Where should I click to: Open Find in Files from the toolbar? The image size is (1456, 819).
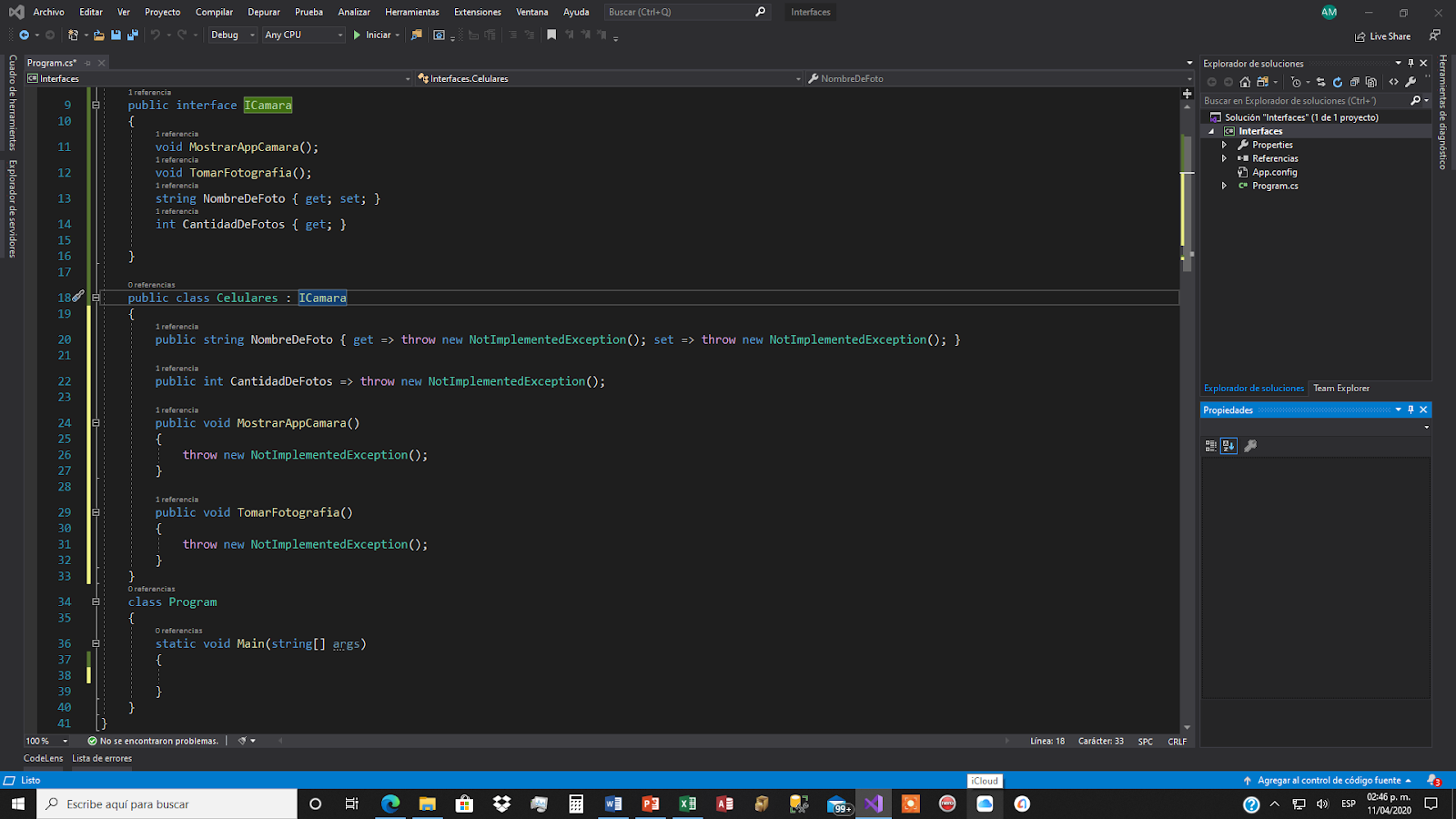click(x=416, y=35)
